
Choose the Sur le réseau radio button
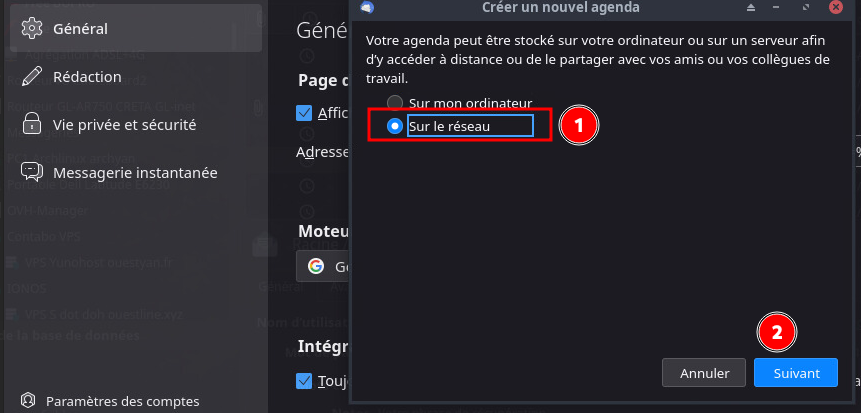[395, 126]
